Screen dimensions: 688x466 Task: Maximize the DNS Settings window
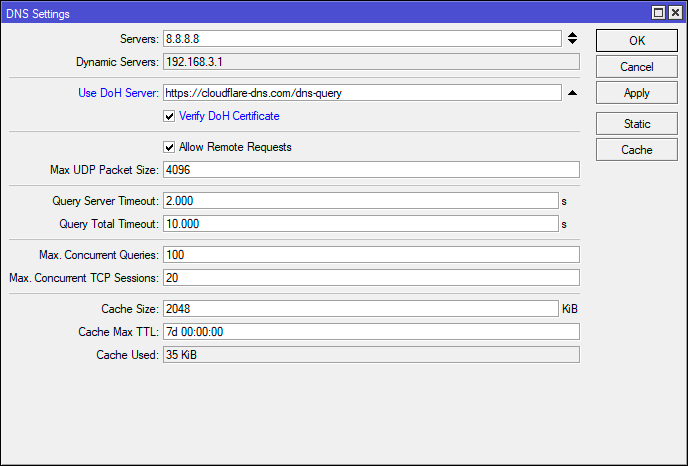tap(658, 12)
